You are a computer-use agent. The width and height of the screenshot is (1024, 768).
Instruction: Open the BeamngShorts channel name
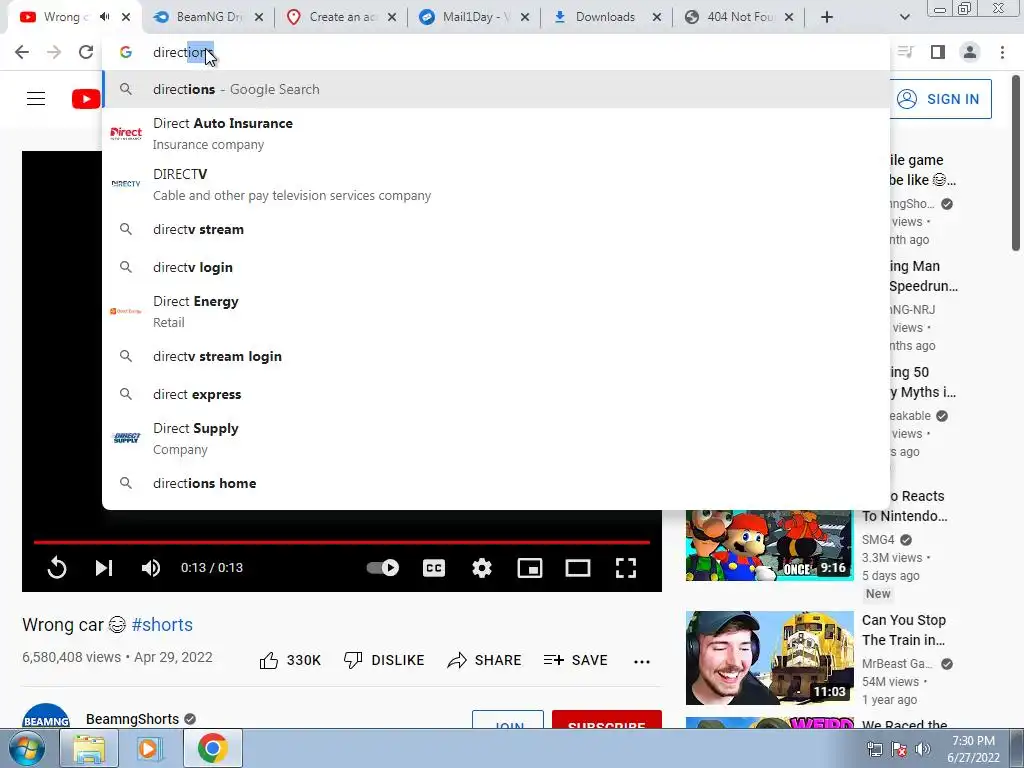point(133,719)
